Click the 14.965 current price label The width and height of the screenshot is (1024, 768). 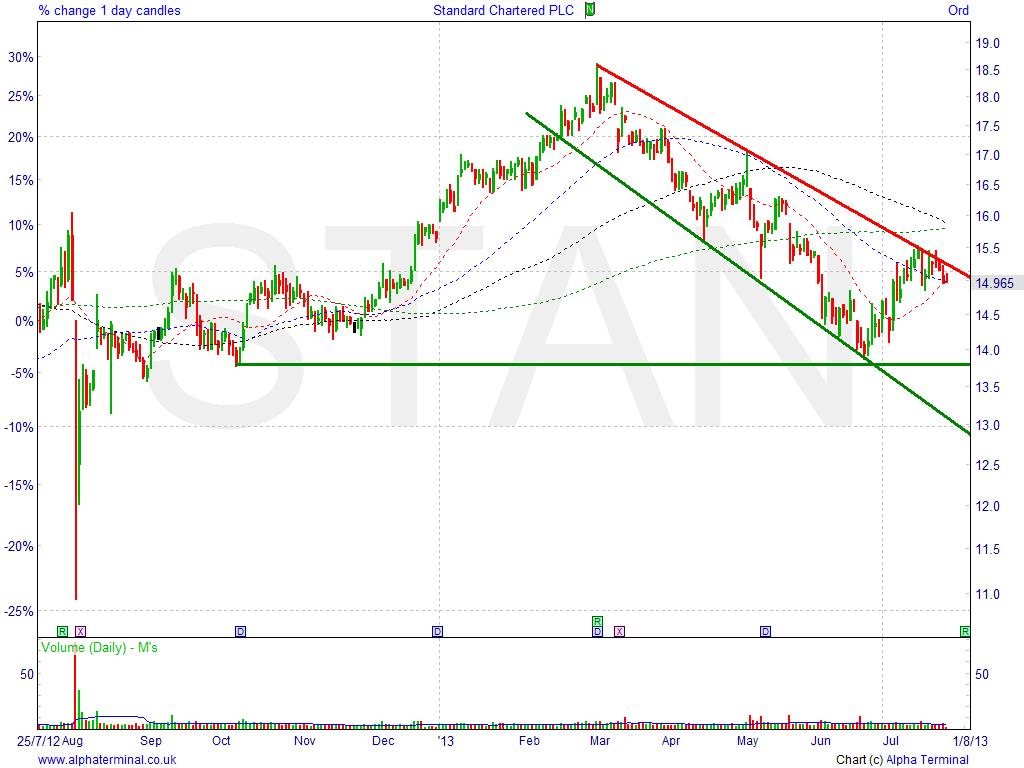pos(995,283)
